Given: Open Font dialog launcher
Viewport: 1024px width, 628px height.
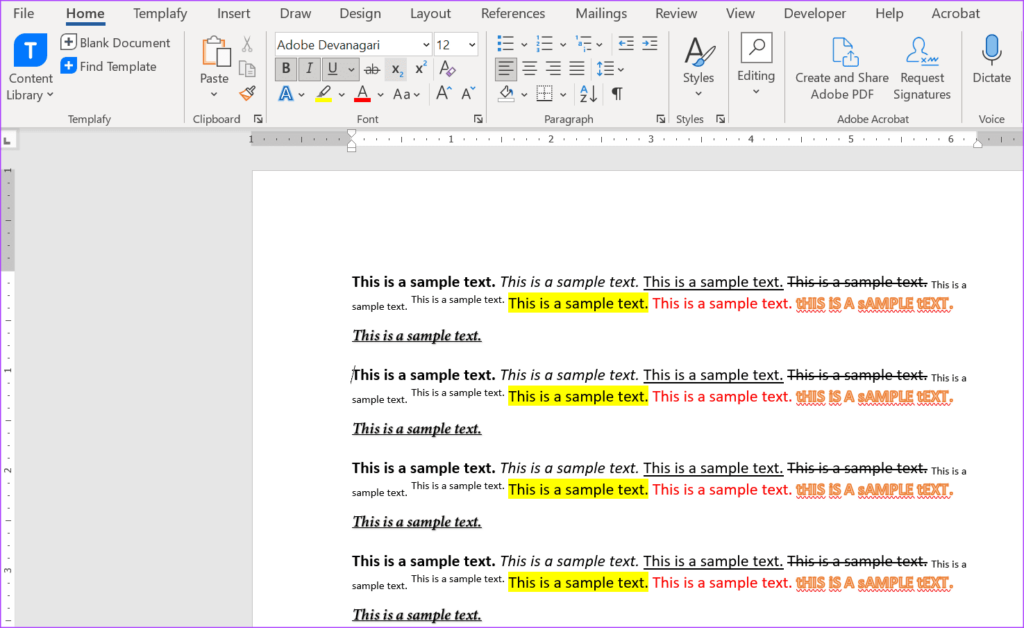Looking at the screenshot, I should pyautogui.click(x=478, y=119).
